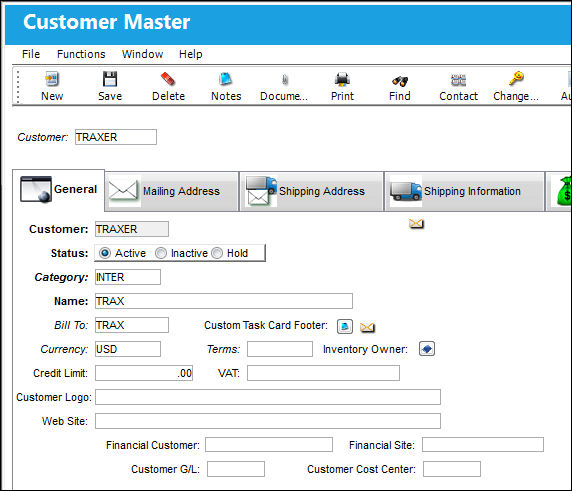Screen dimensions: 572x491
Task: Open the Help menu
Action: pos(190,54)
